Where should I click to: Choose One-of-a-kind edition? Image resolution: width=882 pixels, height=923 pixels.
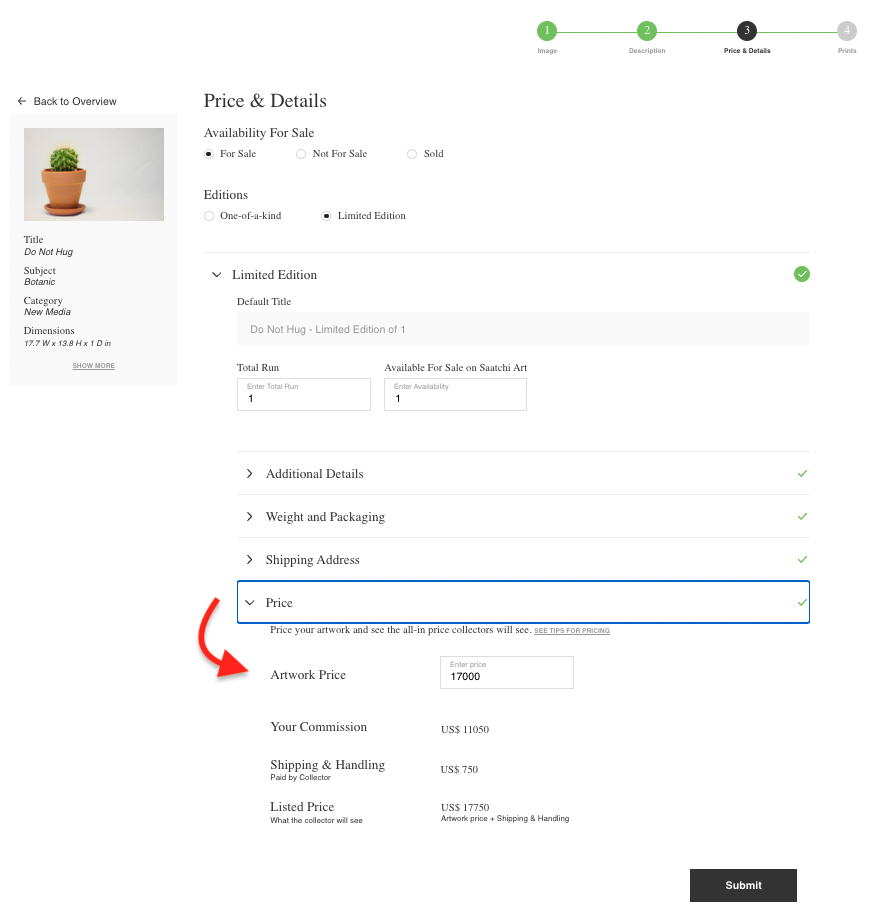click(x=208, y=216)
